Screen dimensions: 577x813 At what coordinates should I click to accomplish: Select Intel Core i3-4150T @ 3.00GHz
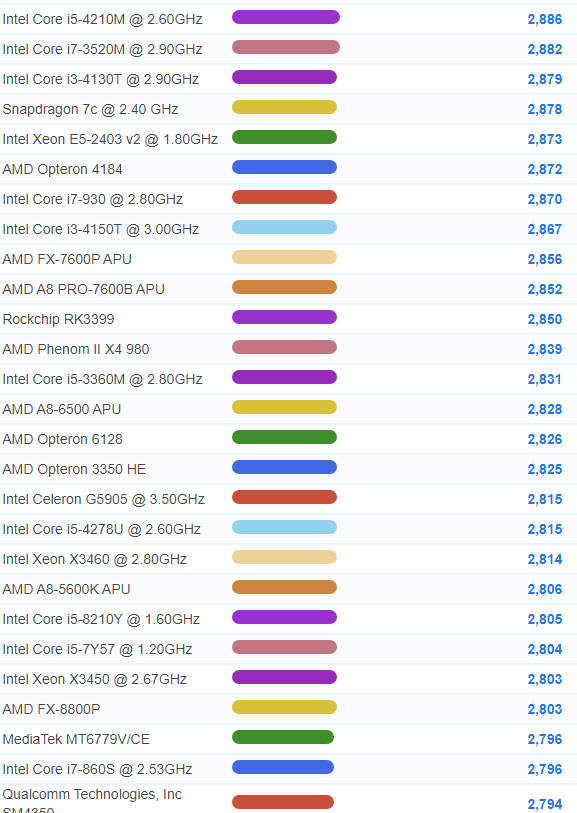(x=101, y=230)
